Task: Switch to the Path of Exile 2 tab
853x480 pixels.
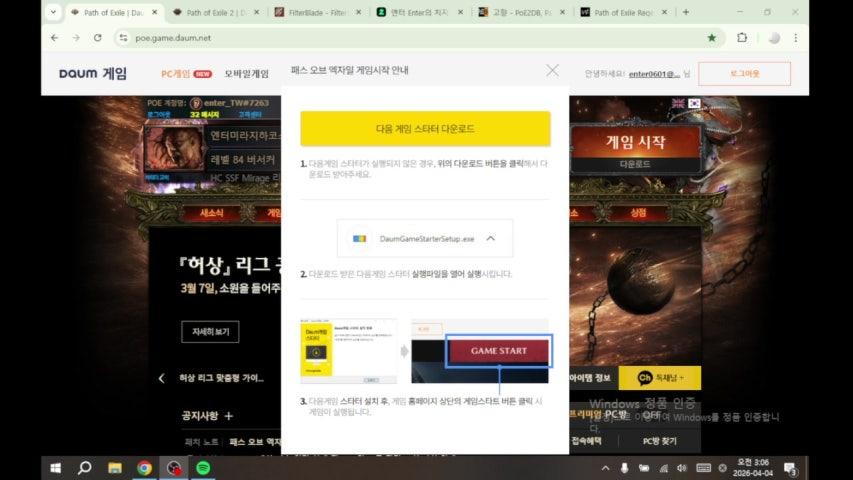Action: [x=215, y=12]
